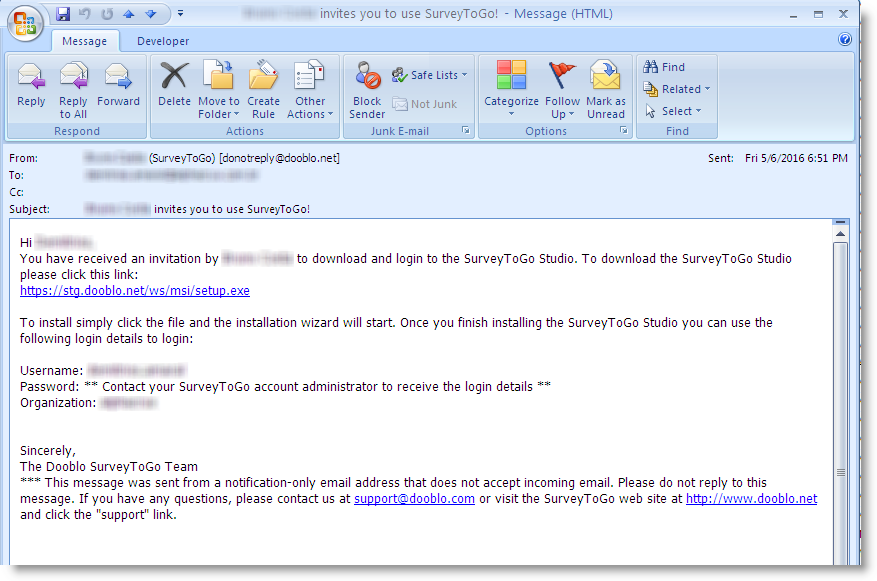Click the Undo icon in quick access toolbar

(85, 13)
